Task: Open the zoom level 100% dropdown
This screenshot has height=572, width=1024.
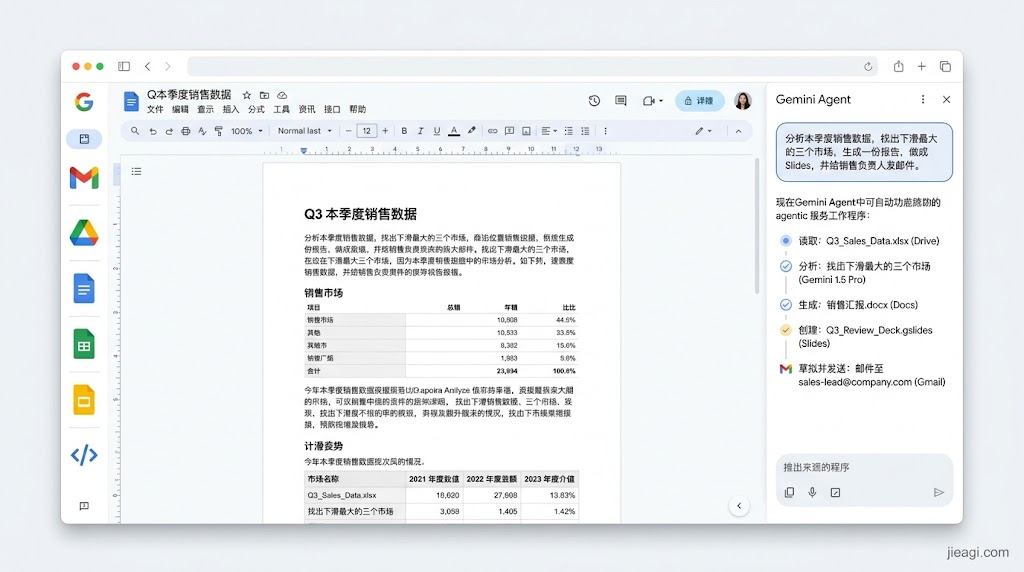Action: [x=246, y=131]
